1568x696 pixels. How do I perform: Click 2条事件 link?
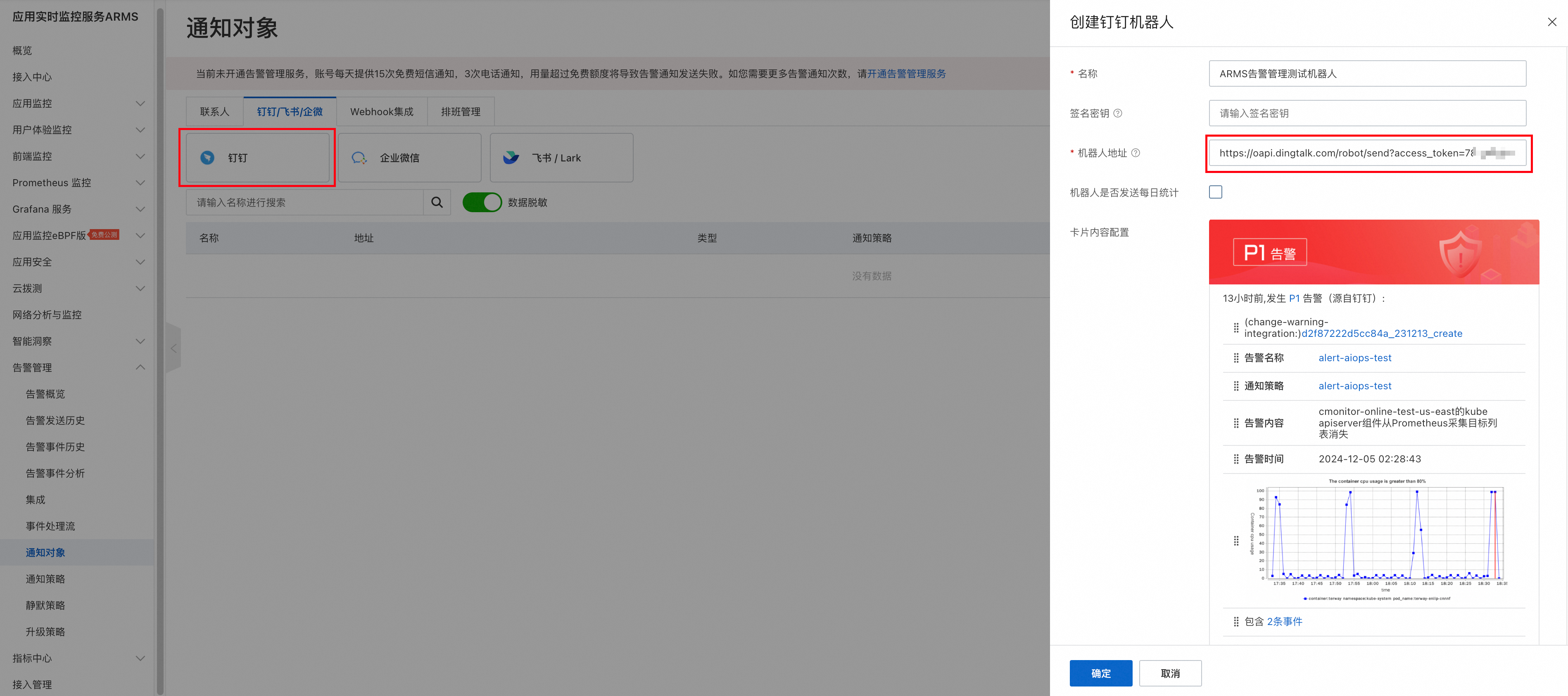click(1284, 621)
